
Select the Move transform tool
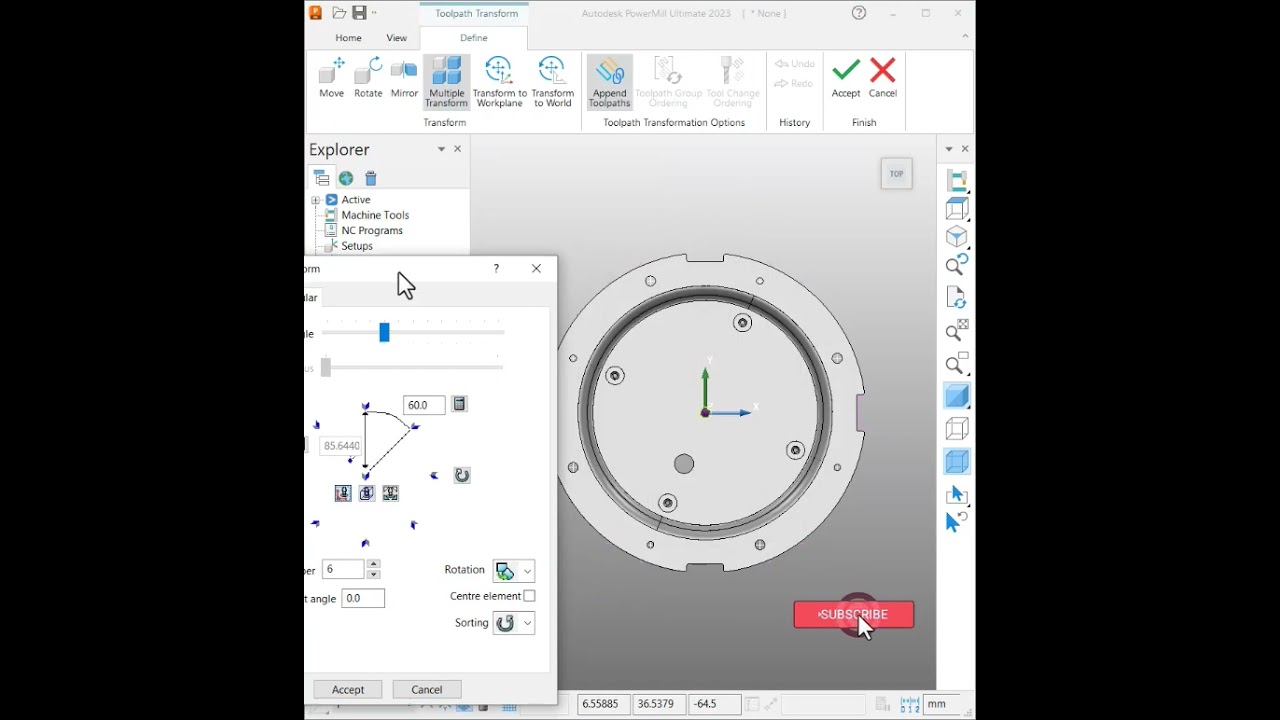pos(331,79)
